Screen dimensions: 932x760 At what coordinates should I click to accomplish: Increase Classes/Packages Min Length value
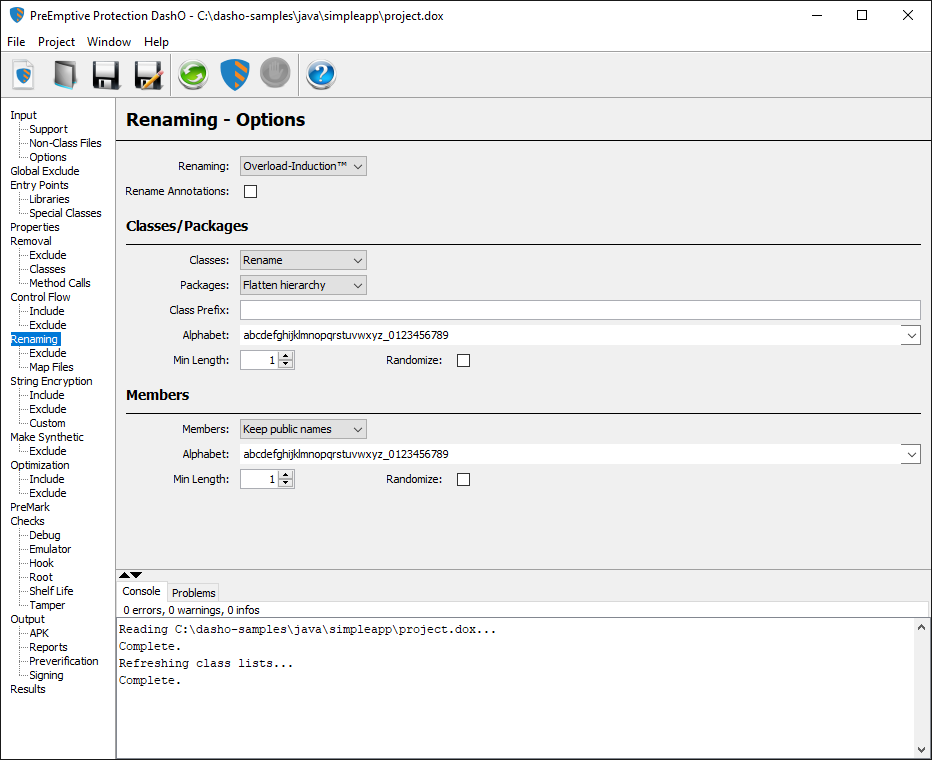[286, 356]
